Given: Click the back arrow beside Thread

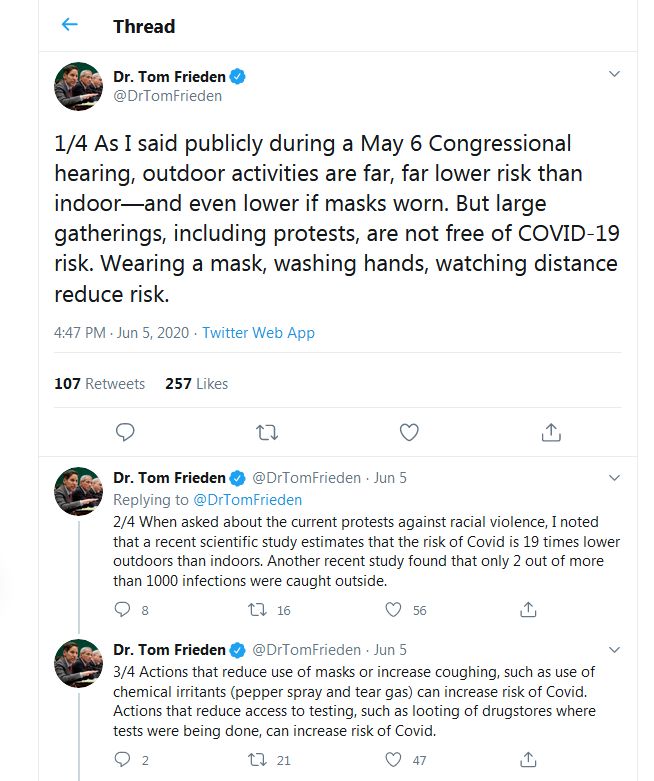Looking at the screenshot, I should (69, 25).
